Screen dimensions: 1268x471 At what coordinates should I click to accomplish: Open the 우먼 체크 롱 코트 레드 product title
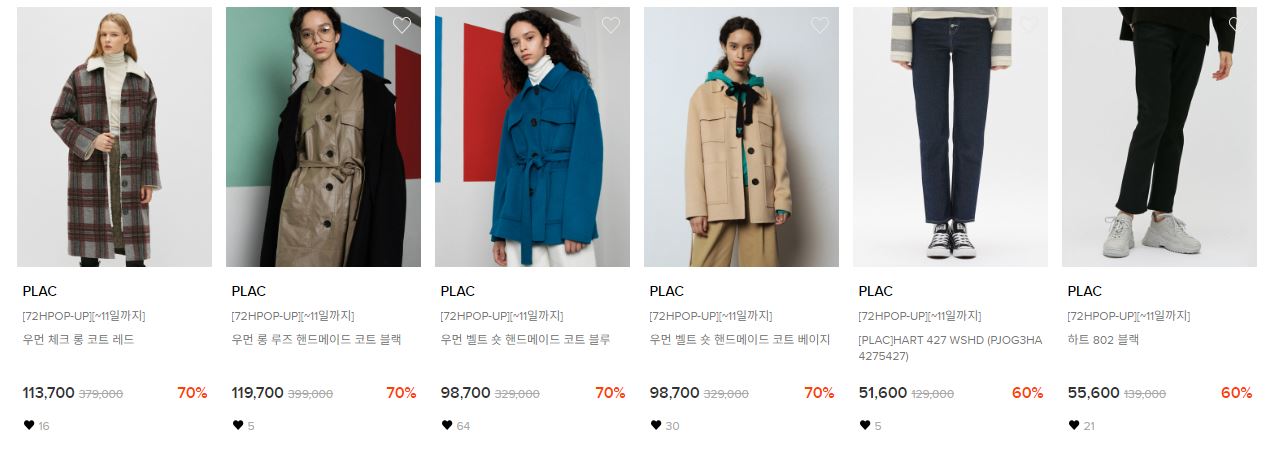pos(78,340)
